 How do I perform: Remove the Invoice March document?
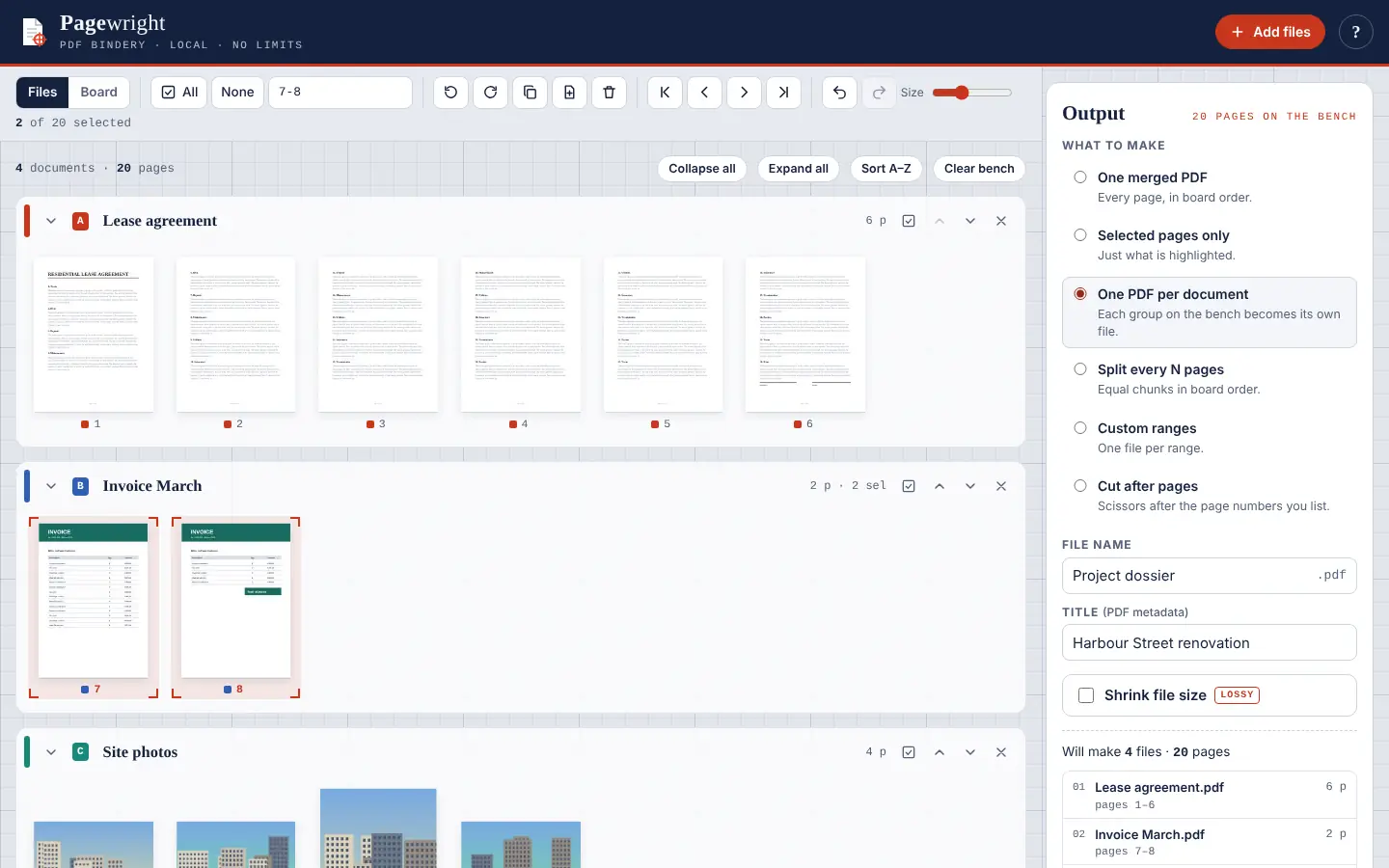(x=1001, y=486)
